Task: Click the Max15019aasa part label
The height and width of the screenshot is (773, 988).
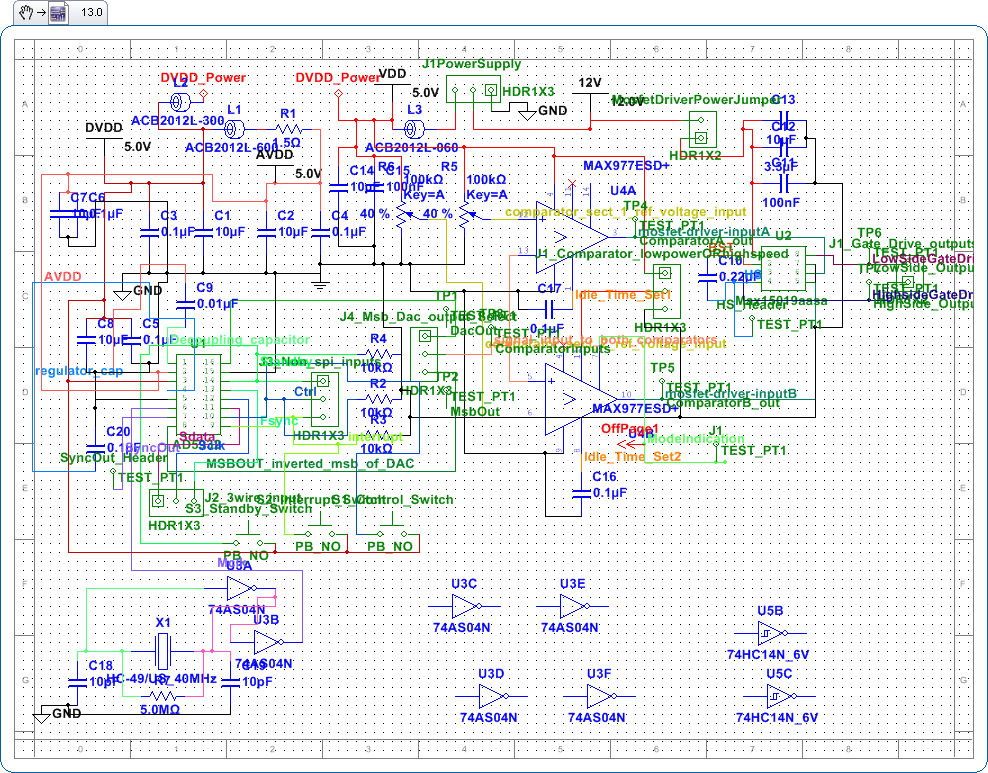Action: tap(781, 301)
